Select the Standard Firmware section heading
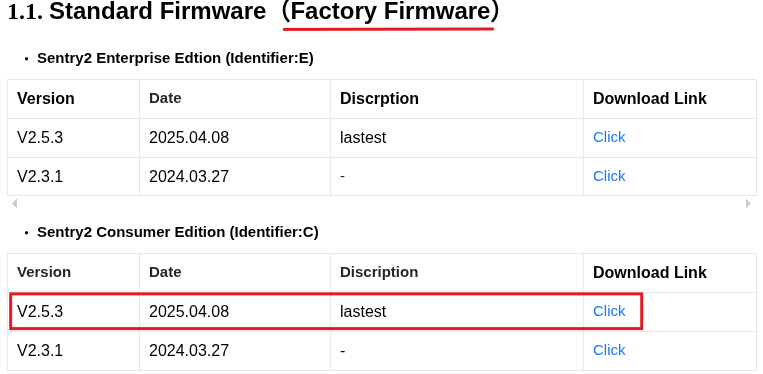Viewport: 763px width, 374px height. (x=254, y=11)
